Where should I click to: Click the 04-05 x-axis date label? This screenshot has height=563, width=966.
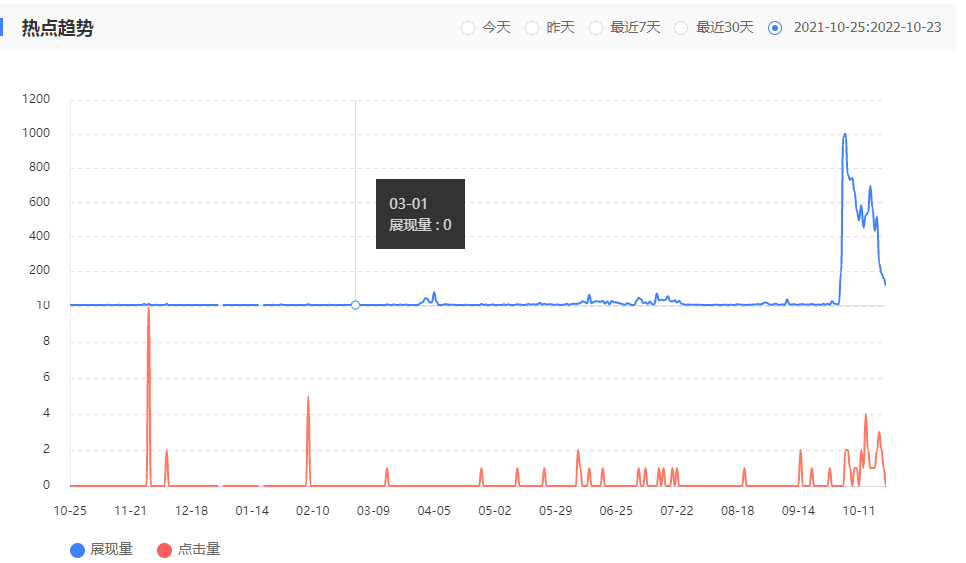tap(434, 511)
